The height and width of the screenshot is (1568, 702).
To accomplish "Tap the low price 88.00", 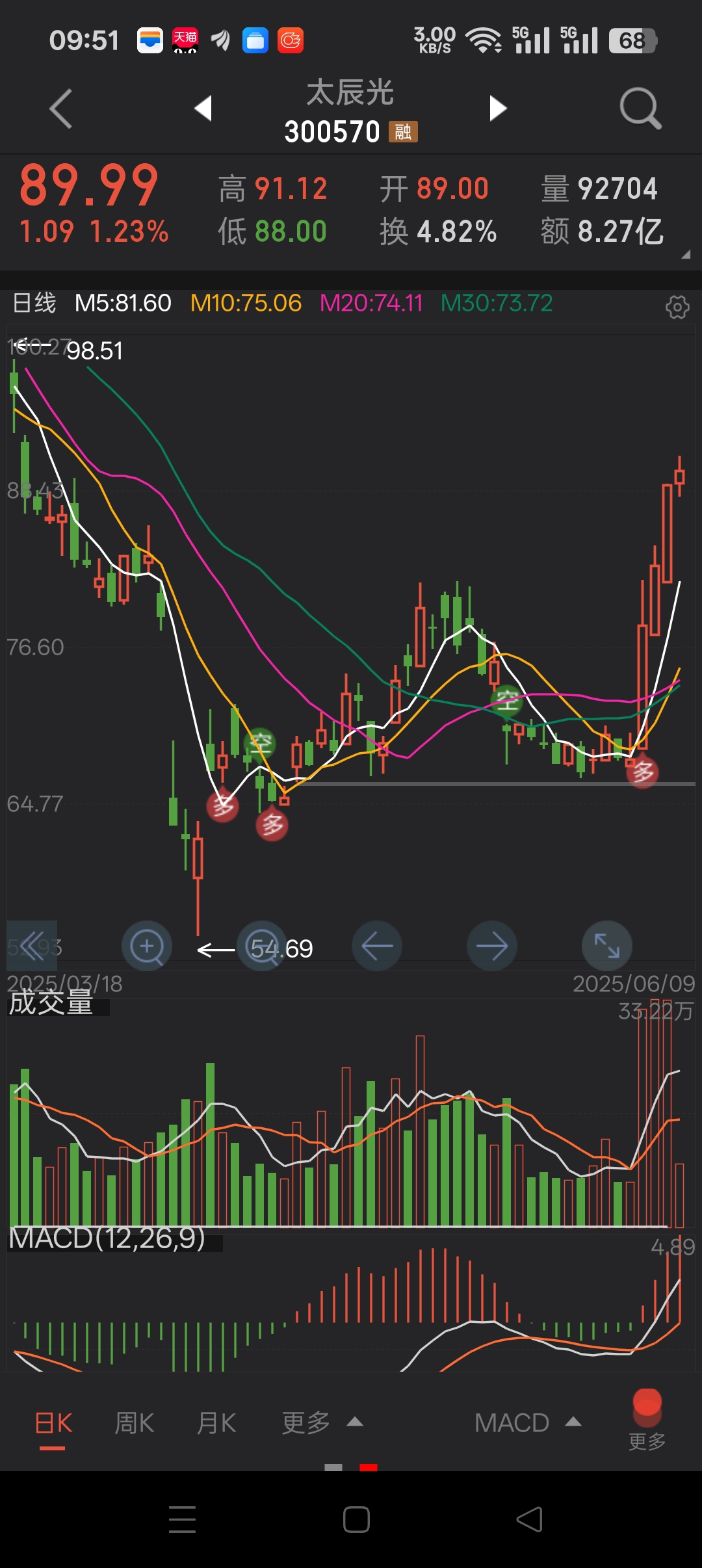I will 291,232.
